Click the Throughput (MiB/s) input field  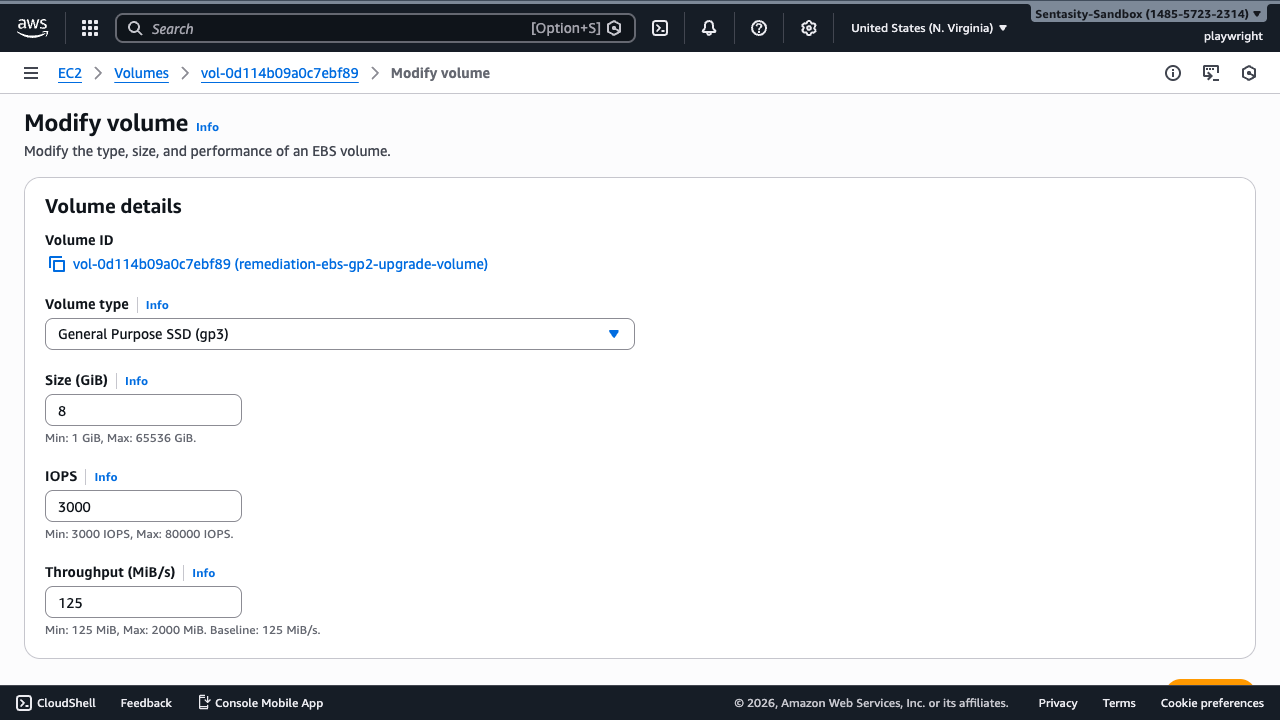click(x=143, y=602)
